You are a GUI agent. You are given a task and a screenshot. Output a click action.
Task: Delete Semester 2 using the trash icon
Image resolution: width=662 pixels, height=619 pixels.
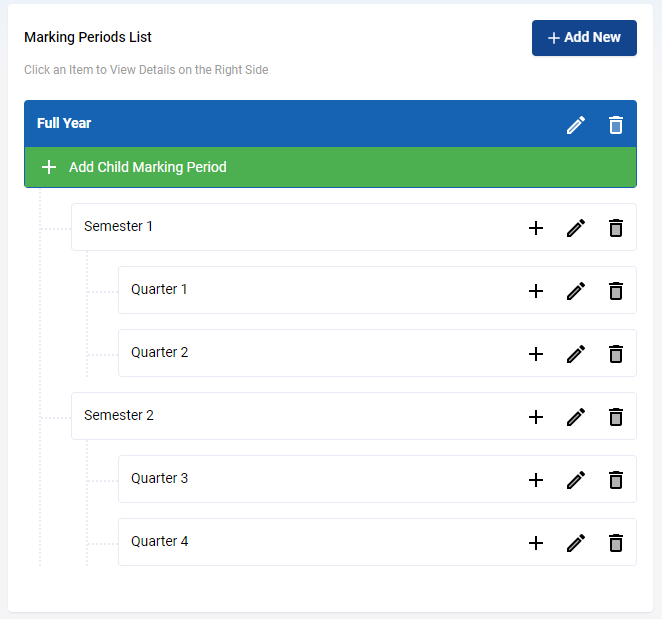pos(616,417)
